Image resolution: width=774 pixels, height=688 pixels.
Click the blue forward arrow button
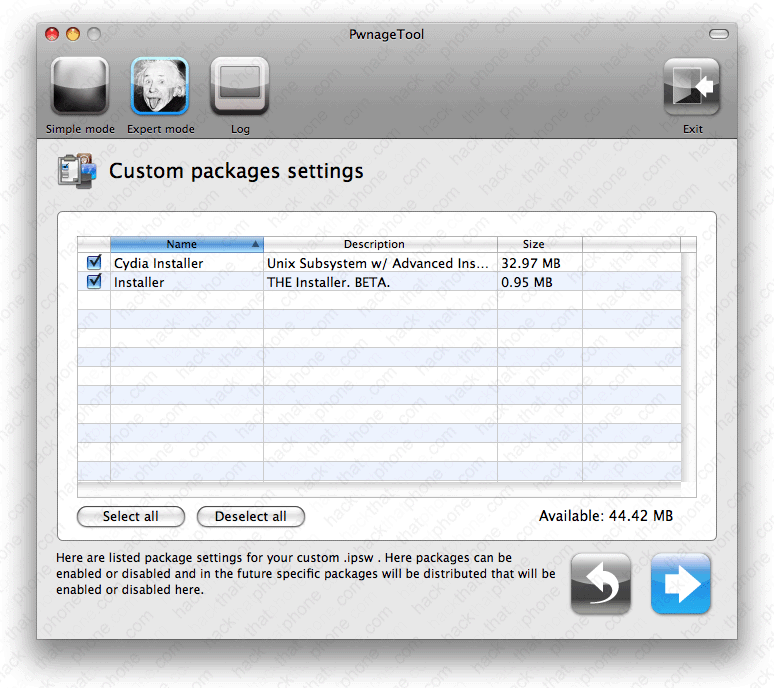coord(681,583)
